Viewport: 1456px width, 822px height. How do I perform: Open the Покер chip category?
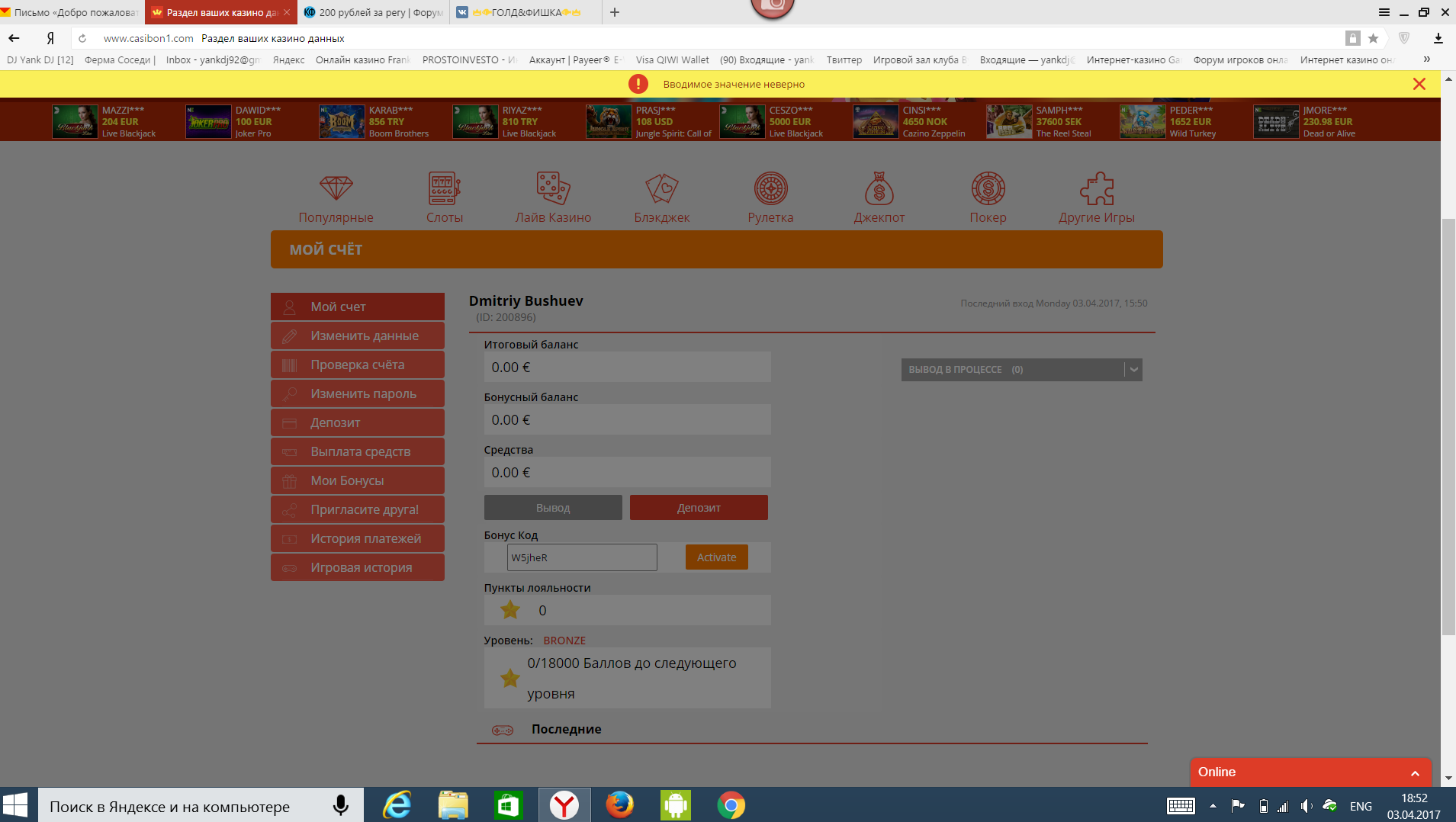[x=988, y=198]
